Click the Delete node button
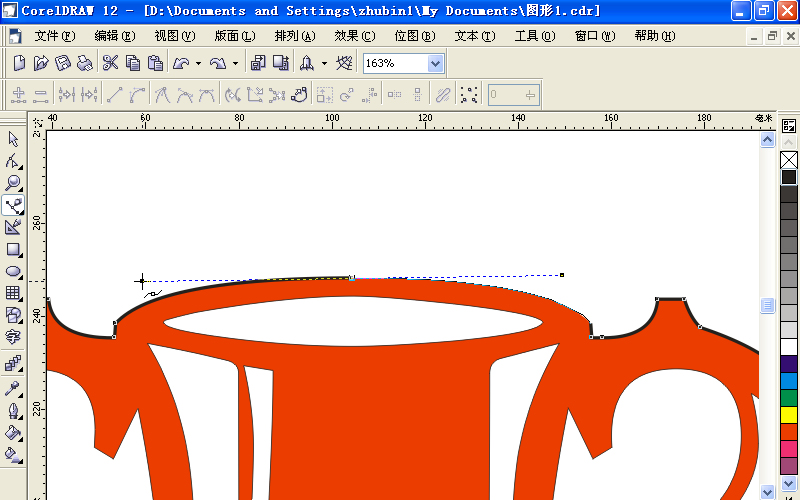This screenshot has width=800, height=500. pyautogui.click(x=40, y=95)
